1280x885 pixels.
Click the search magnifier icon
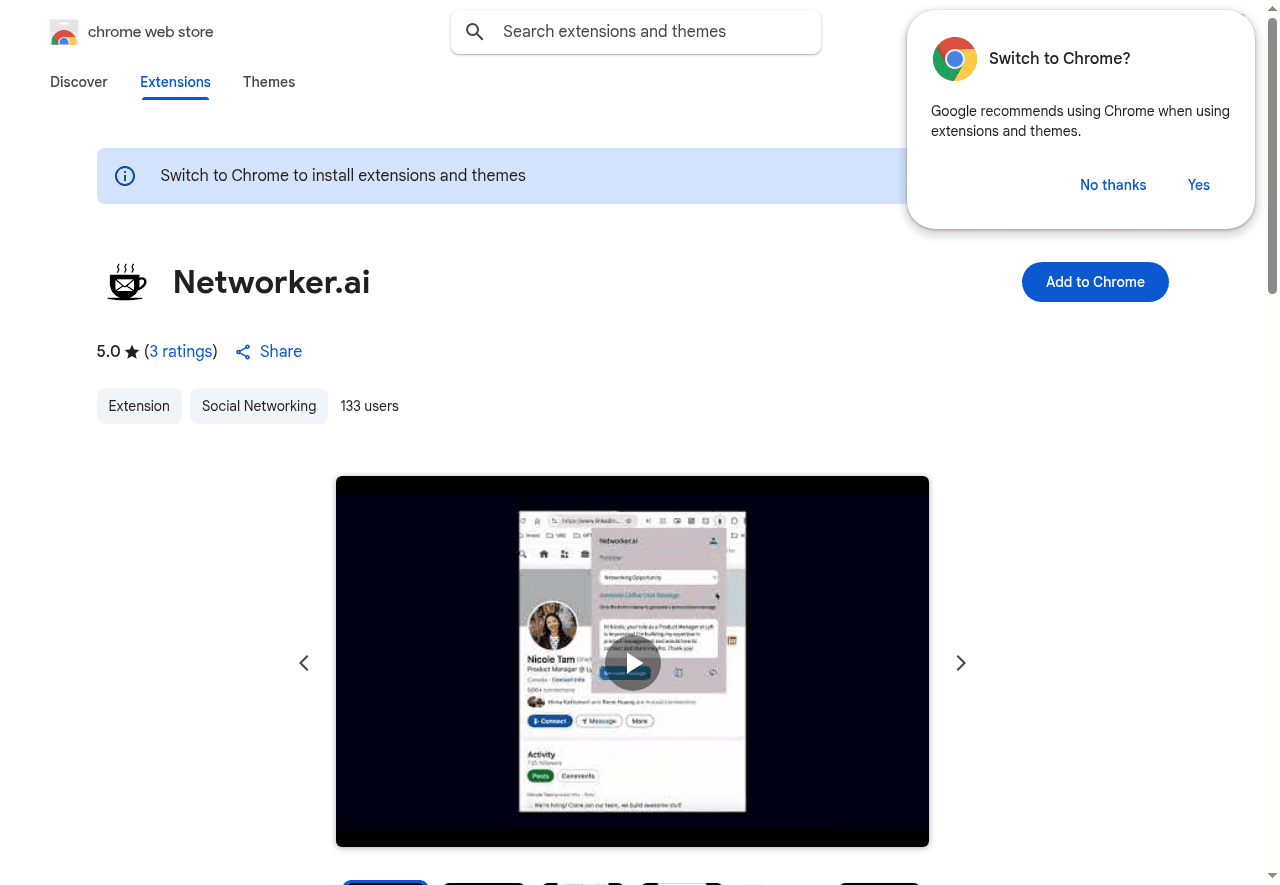475,31
